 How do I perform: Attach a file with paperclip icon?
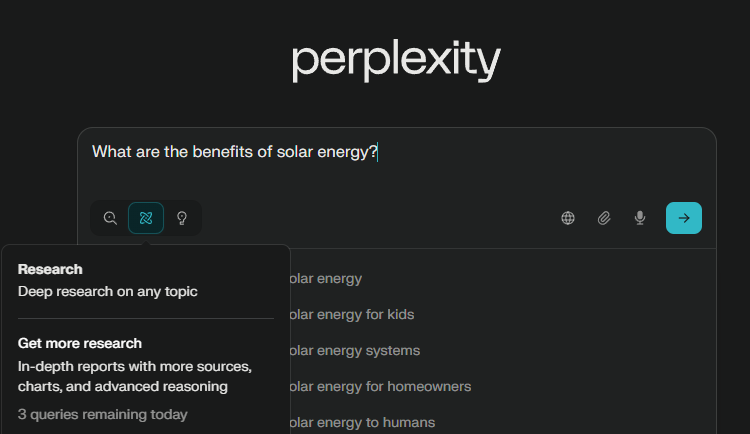604,218
